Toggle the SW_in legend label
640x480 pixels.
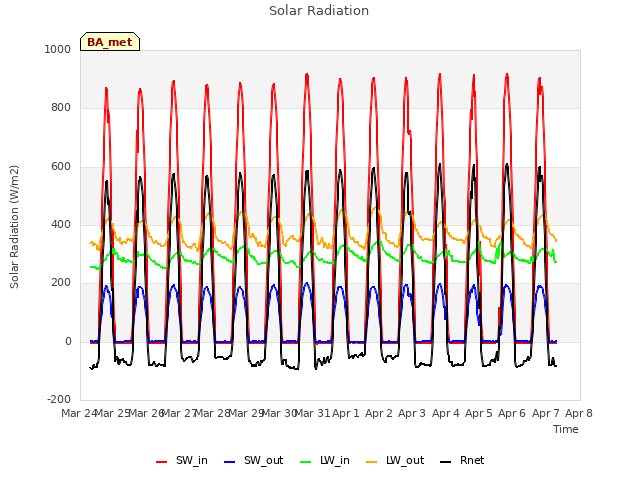[192, 460]
